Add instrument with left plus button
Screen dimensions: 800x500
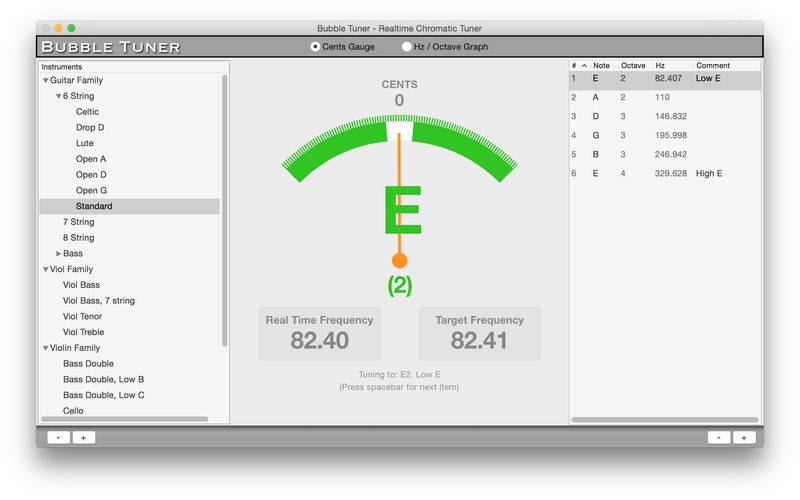coord(84,438)
